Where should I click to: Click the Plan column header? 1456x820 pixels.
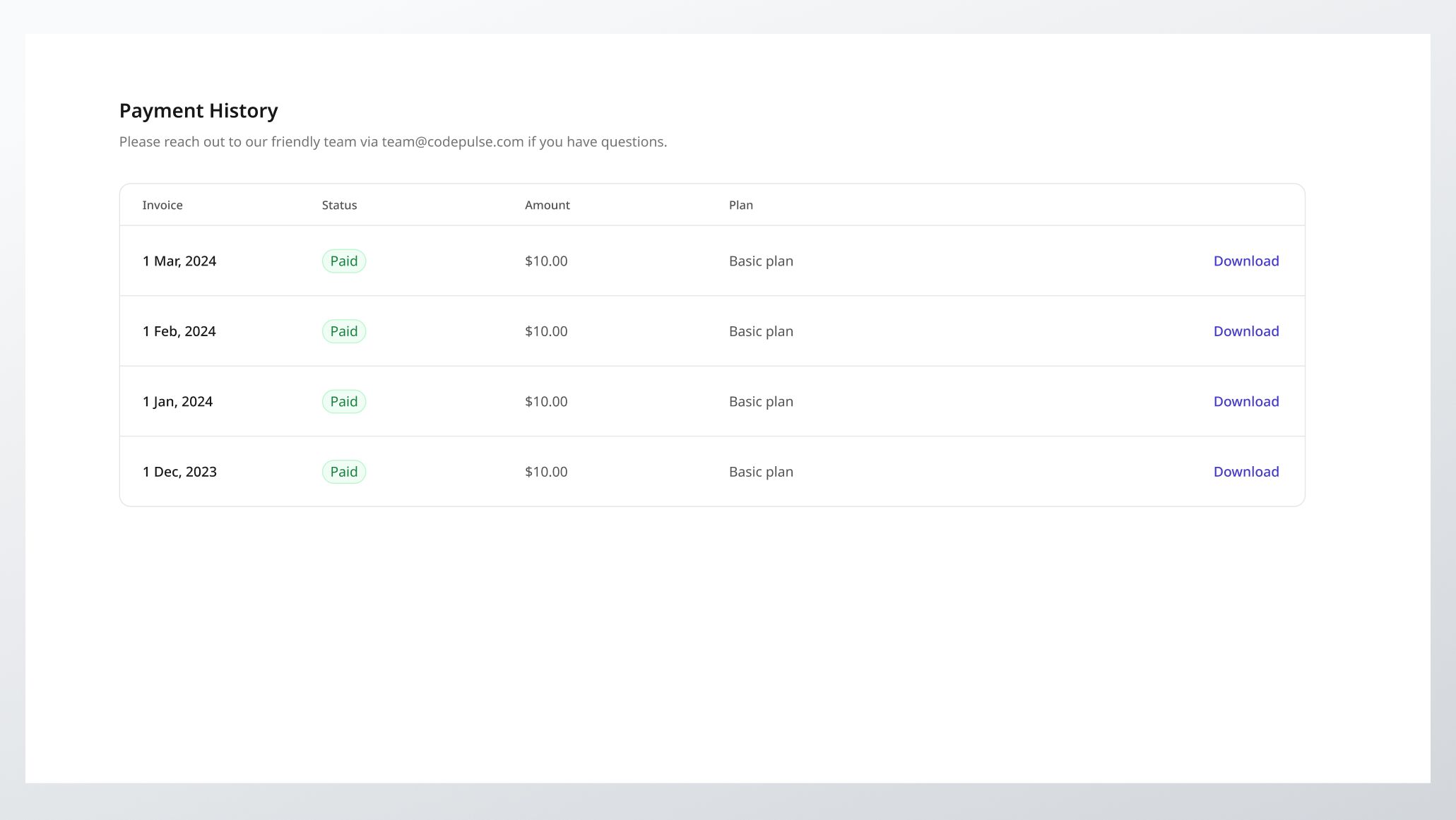tap(740, 205)
